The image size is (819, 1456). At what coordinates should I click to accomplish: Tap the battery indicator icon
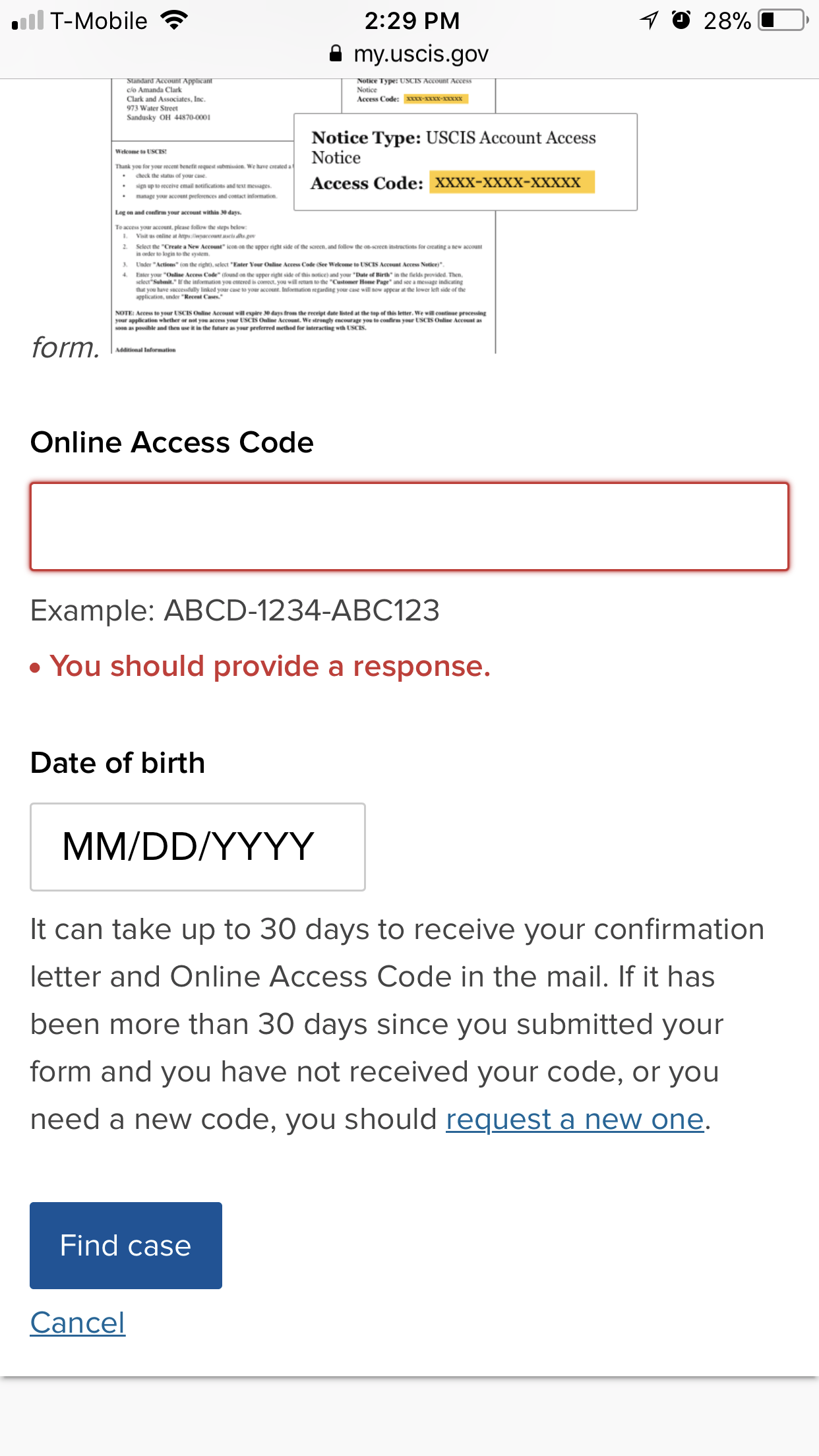pos(783,20)
